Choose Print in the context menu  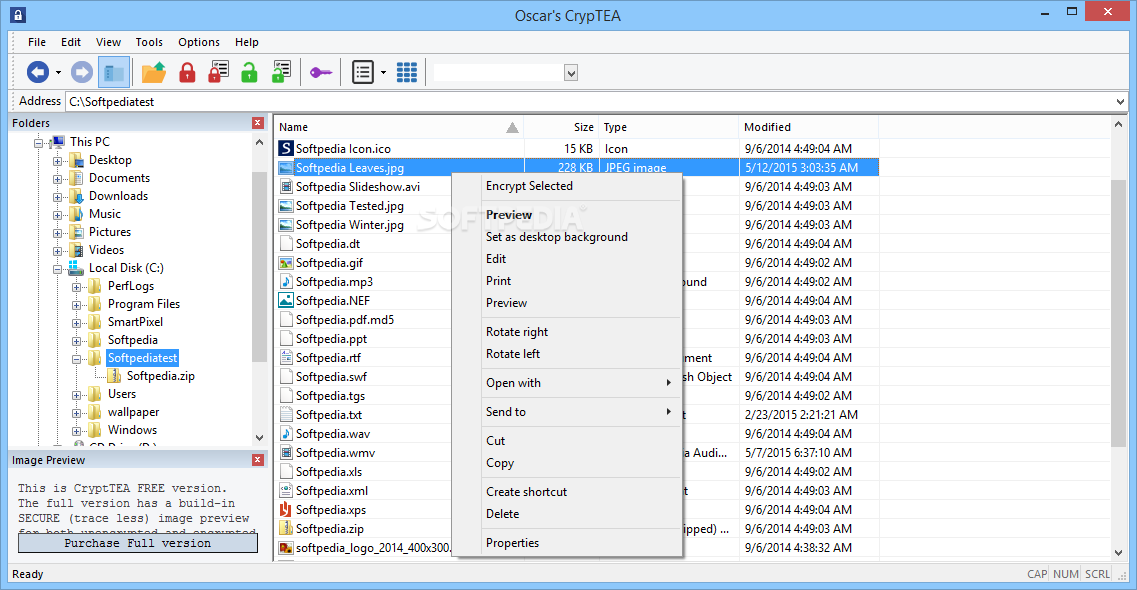tap(566, 281)
